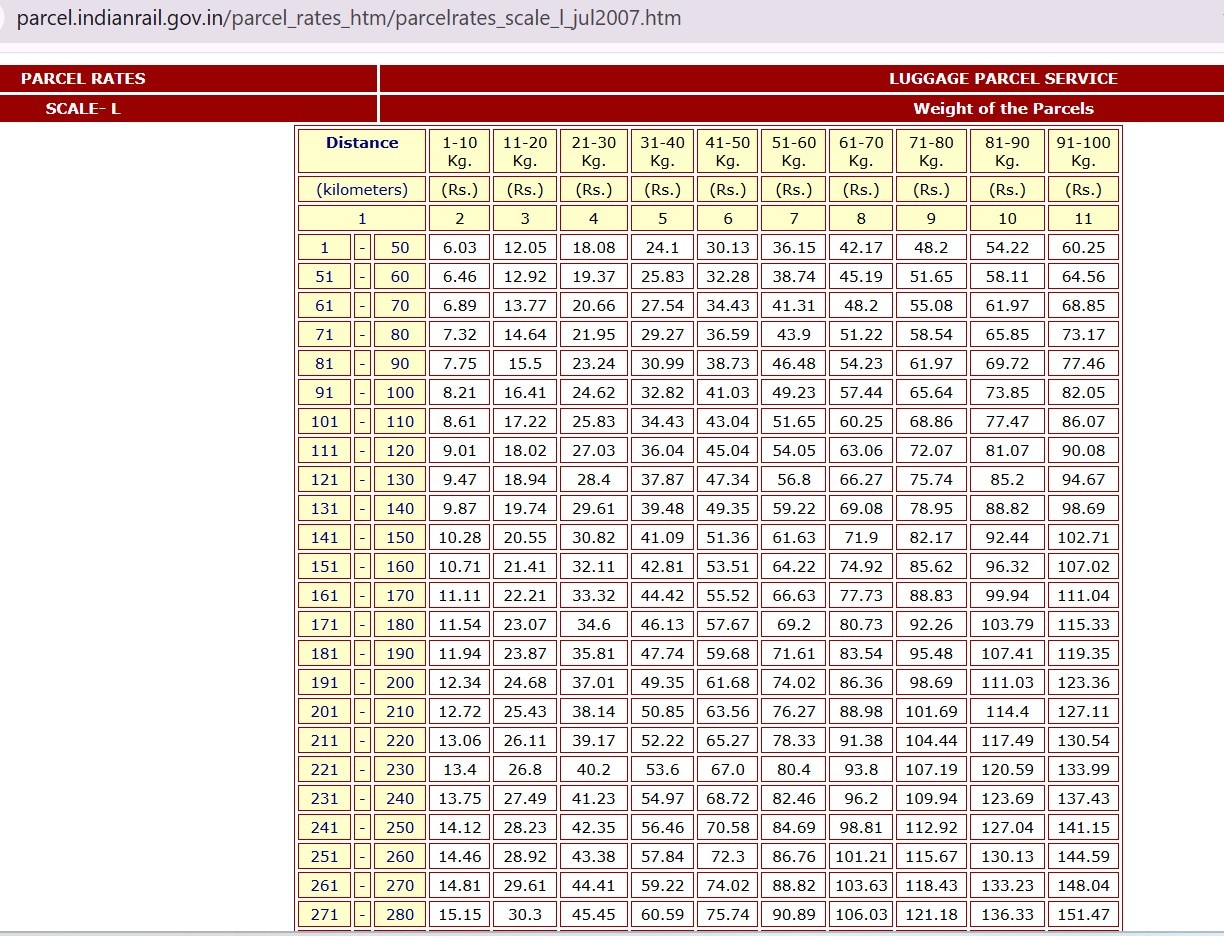This screenshot has width=1224, height=936.
Task: Click the 14.12 rate cell
Action: pos(460,827)
